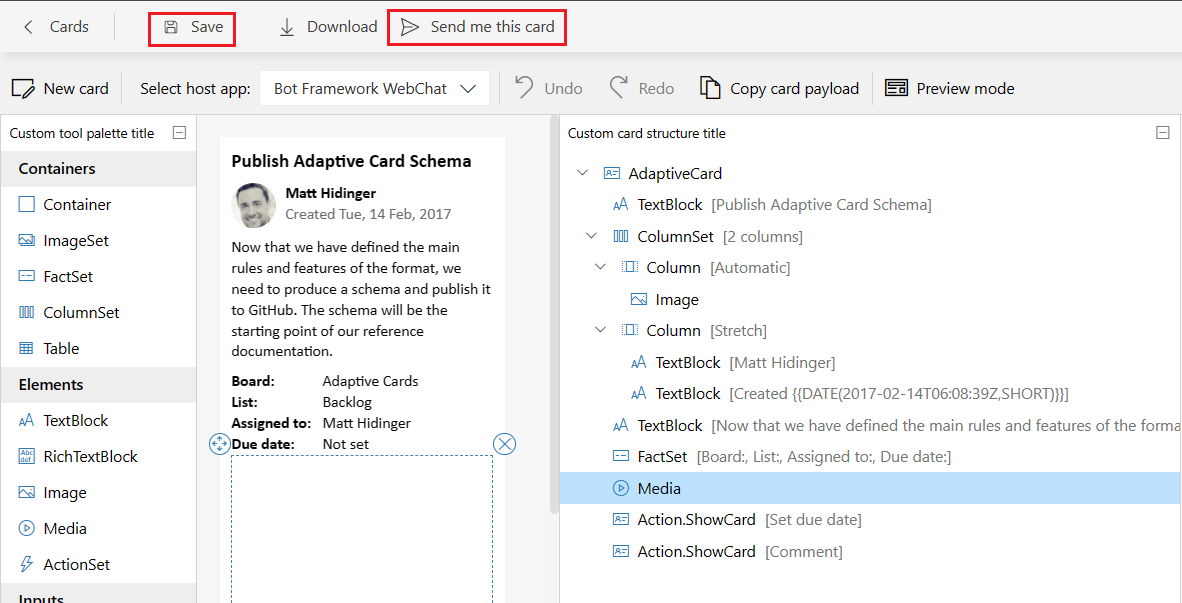Select Image node in structure tree
Screen dimensions: 1182x603
[871, 300]
